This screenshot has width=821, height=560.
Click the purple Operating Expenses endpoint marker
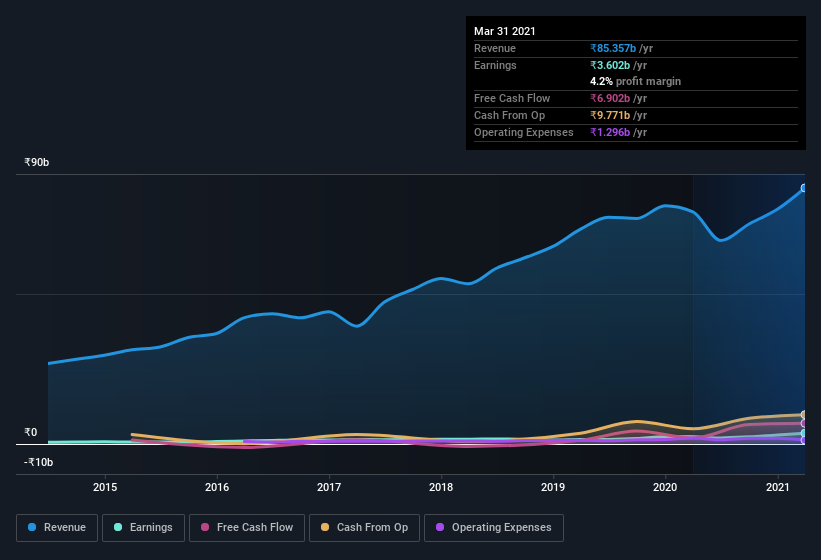[804, 440]
